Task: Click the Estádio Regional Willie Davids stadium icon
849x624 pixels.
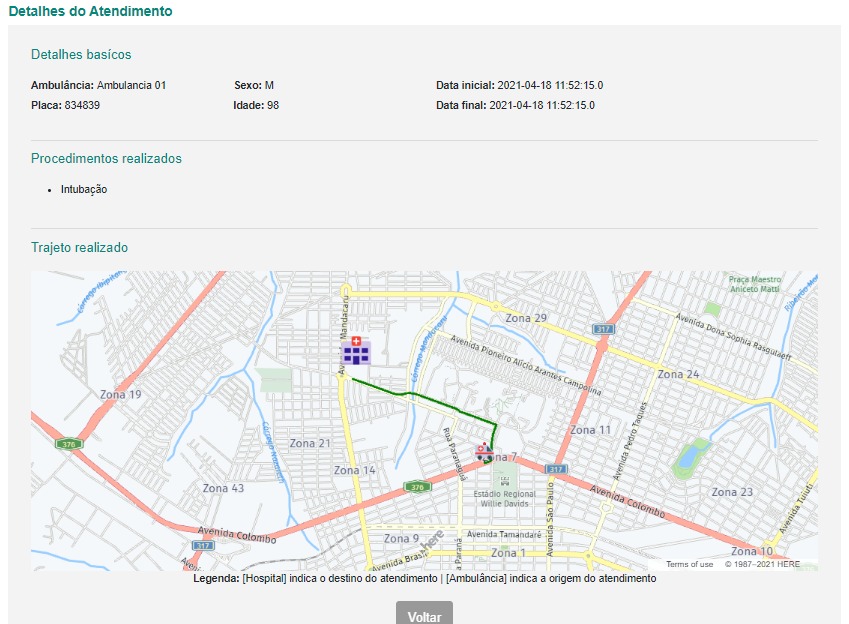Action: [x=505, y=481]
